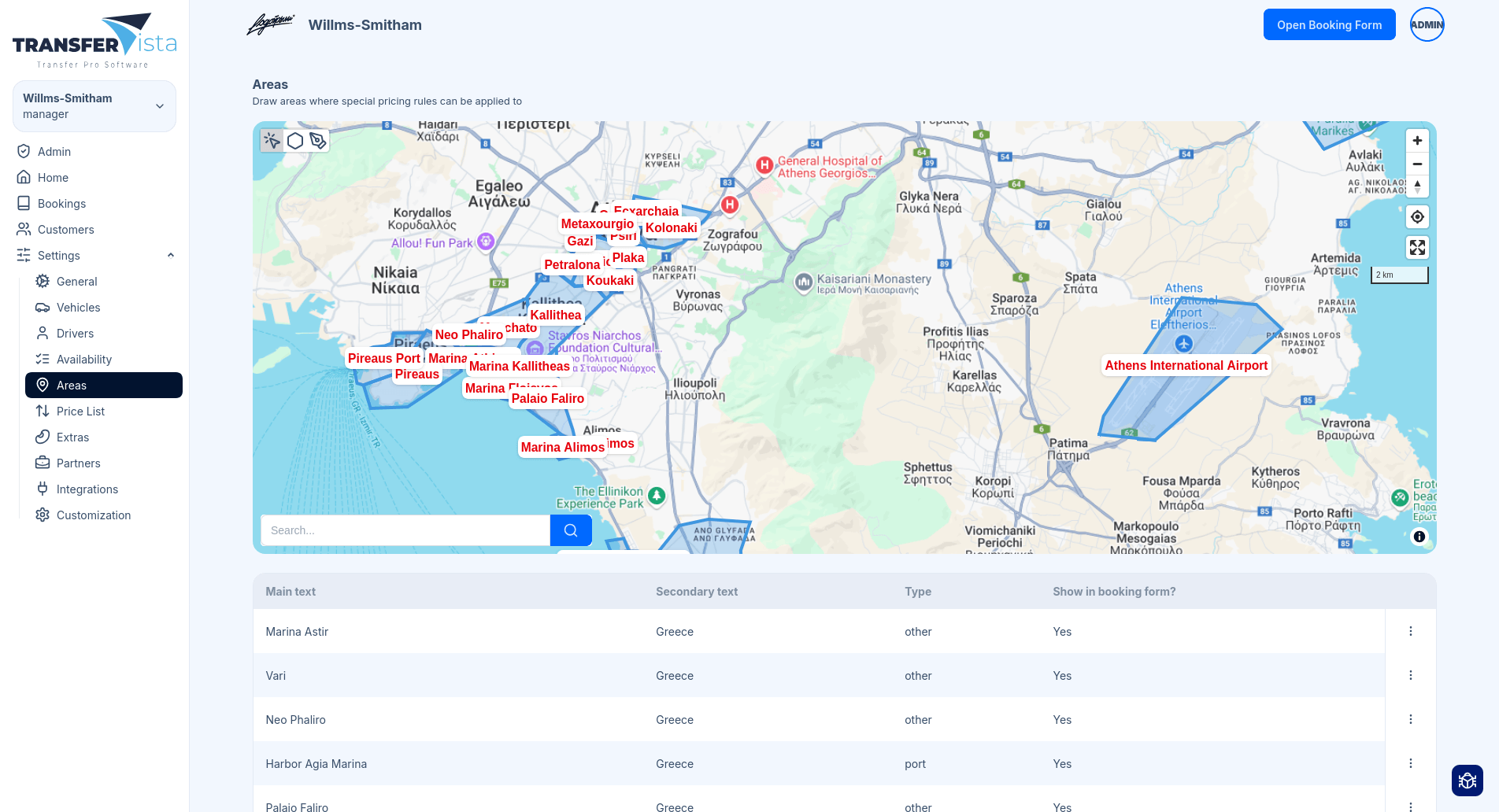Click the Athens airport map pin

[x=1184, y=344]
